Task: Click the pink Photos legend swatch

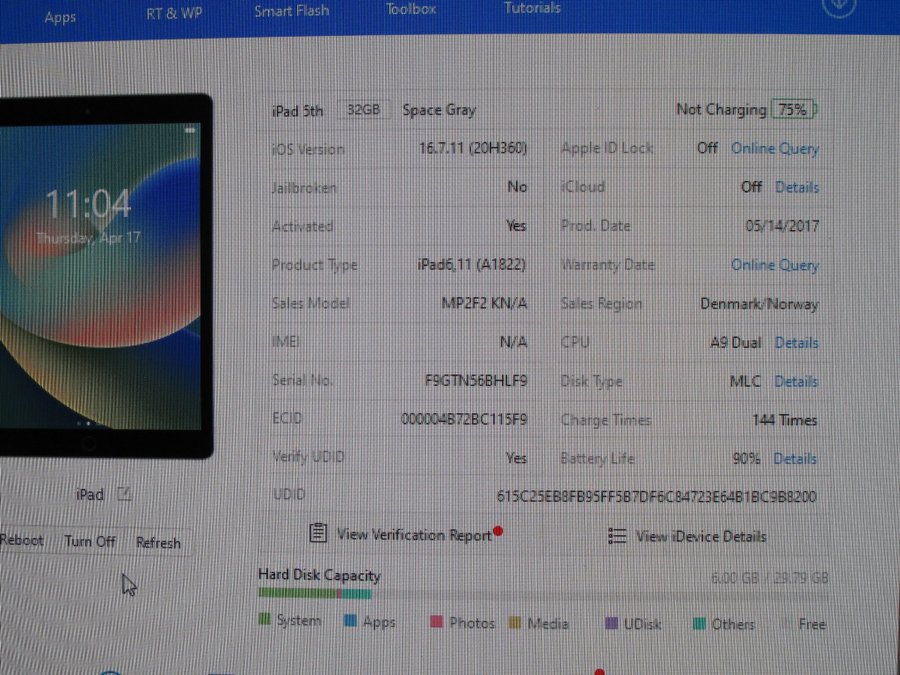Action: (x=436, y=622)
